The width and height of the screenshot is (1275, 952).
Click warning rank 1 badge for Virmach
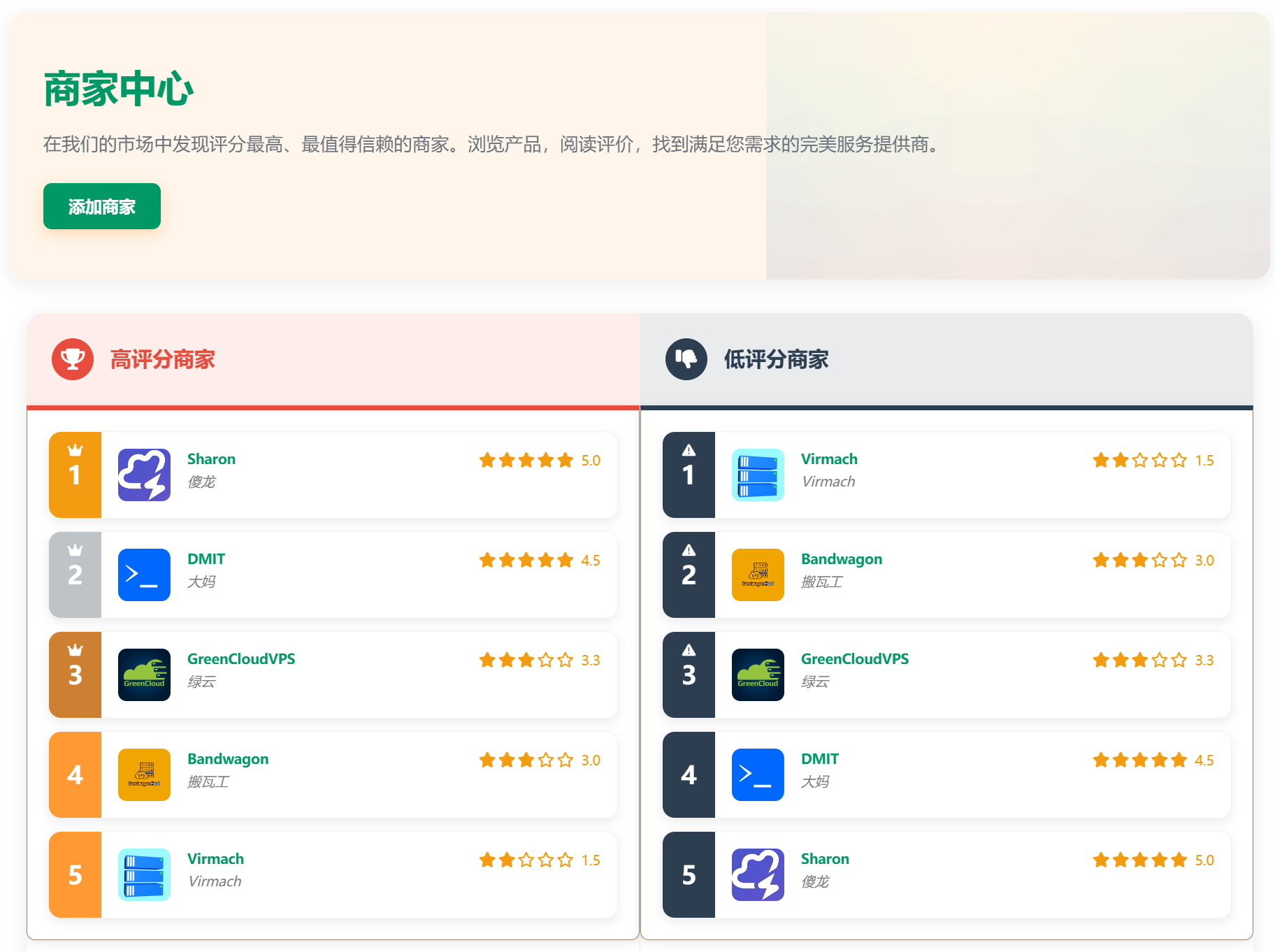click(689, 475)
